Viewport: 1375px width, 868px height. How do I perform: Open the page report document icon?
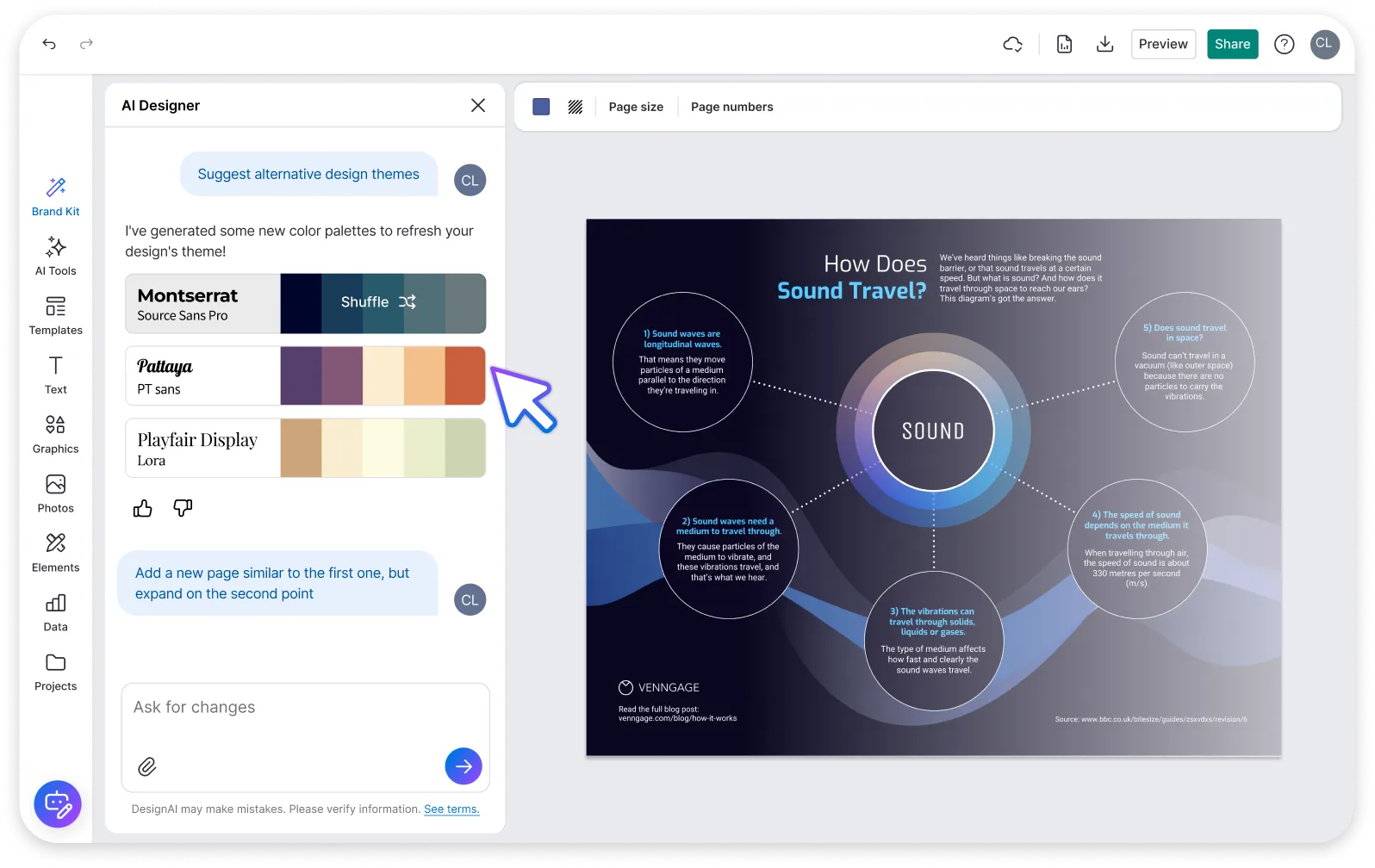[1065, 44]
